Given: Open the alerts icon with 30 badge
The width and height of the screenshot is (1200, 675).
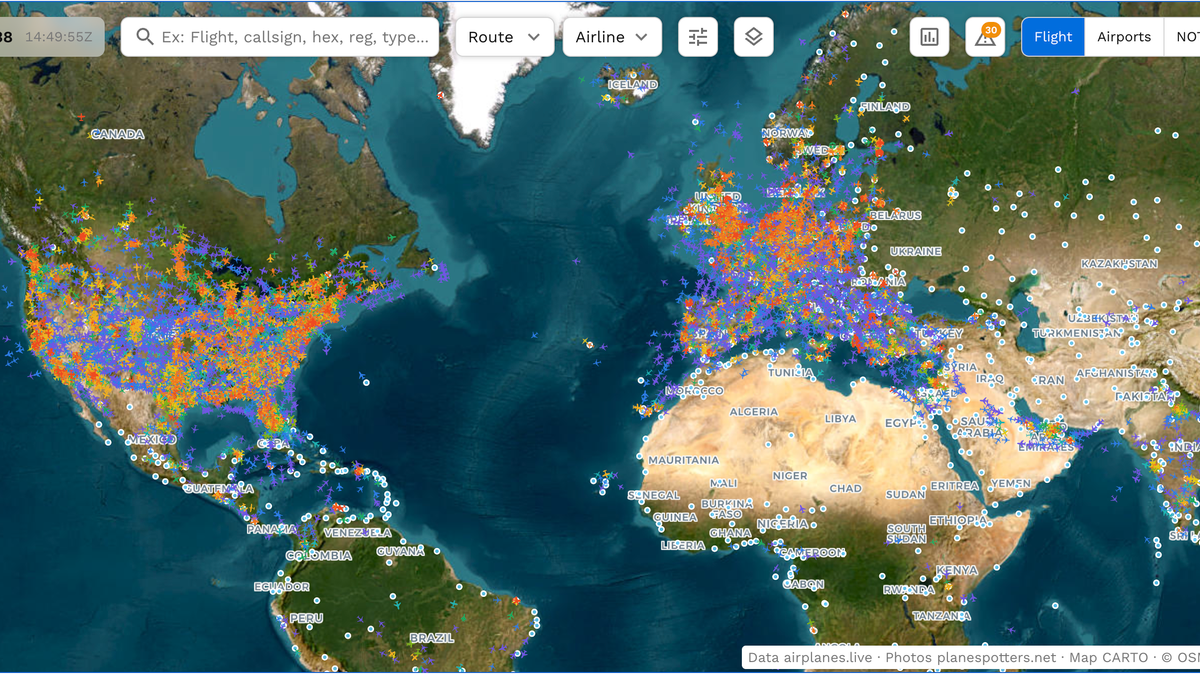Looking at the screenshot, I should click(985, 37).
